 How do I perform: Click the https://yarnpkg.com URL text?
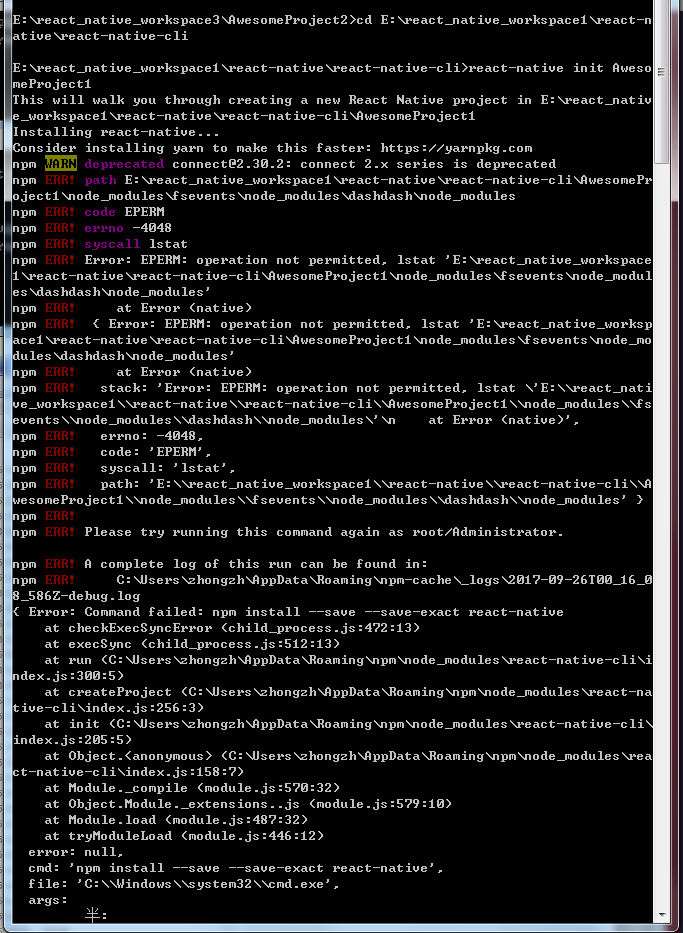pos(456,148)
